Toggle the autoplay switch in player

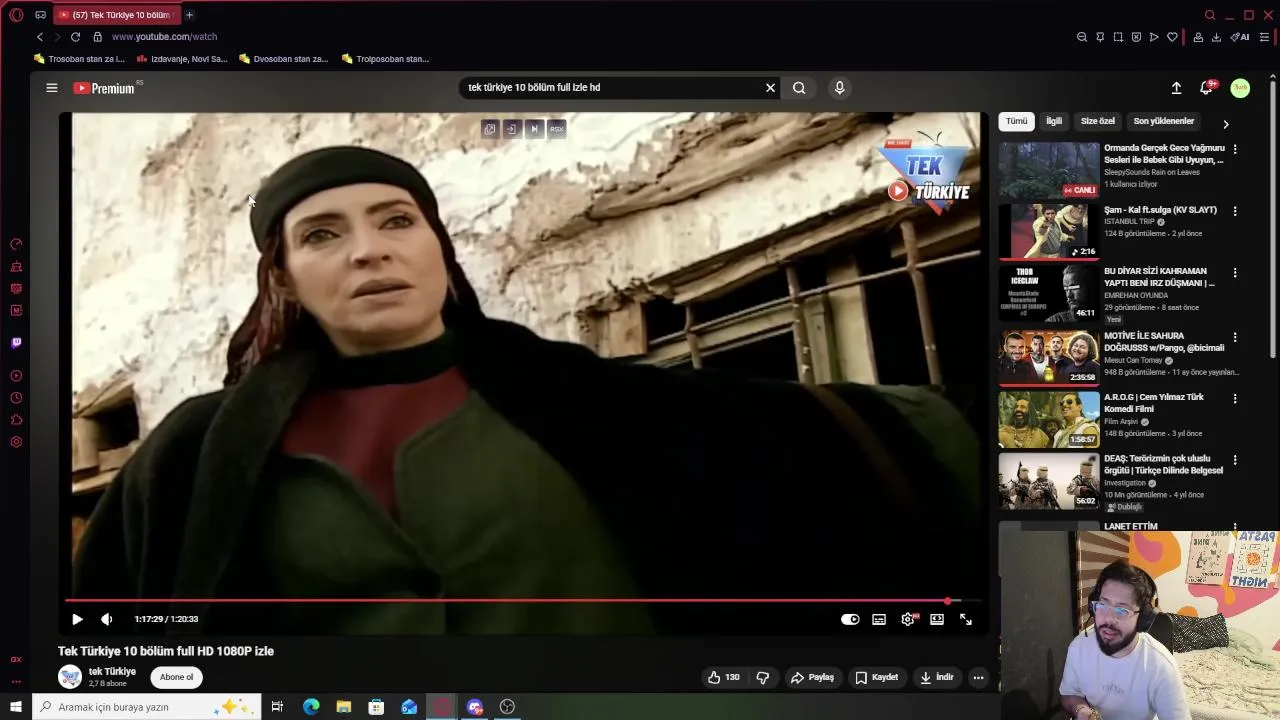850,619
